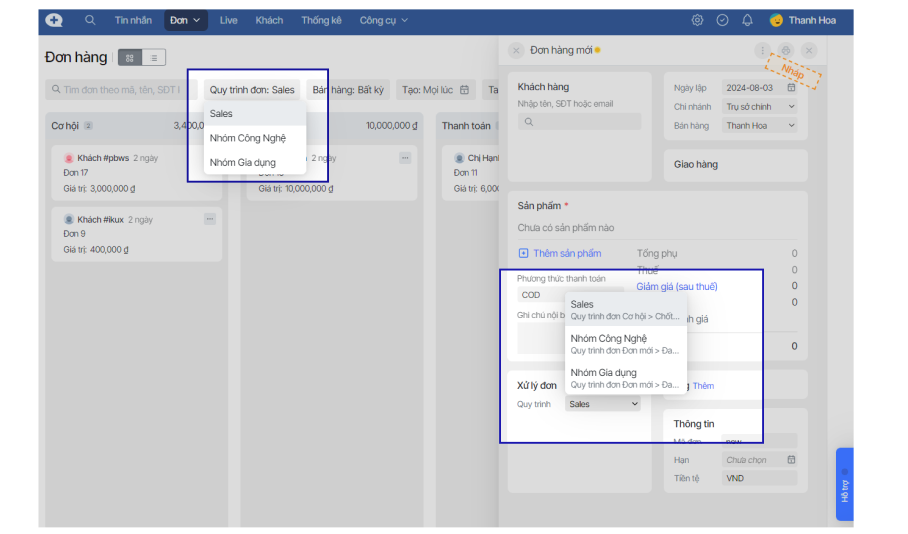The height and width of the screenshot is (534, 908).
Task: Open the Quy trình Sales select box
Action: coord(603,404)
